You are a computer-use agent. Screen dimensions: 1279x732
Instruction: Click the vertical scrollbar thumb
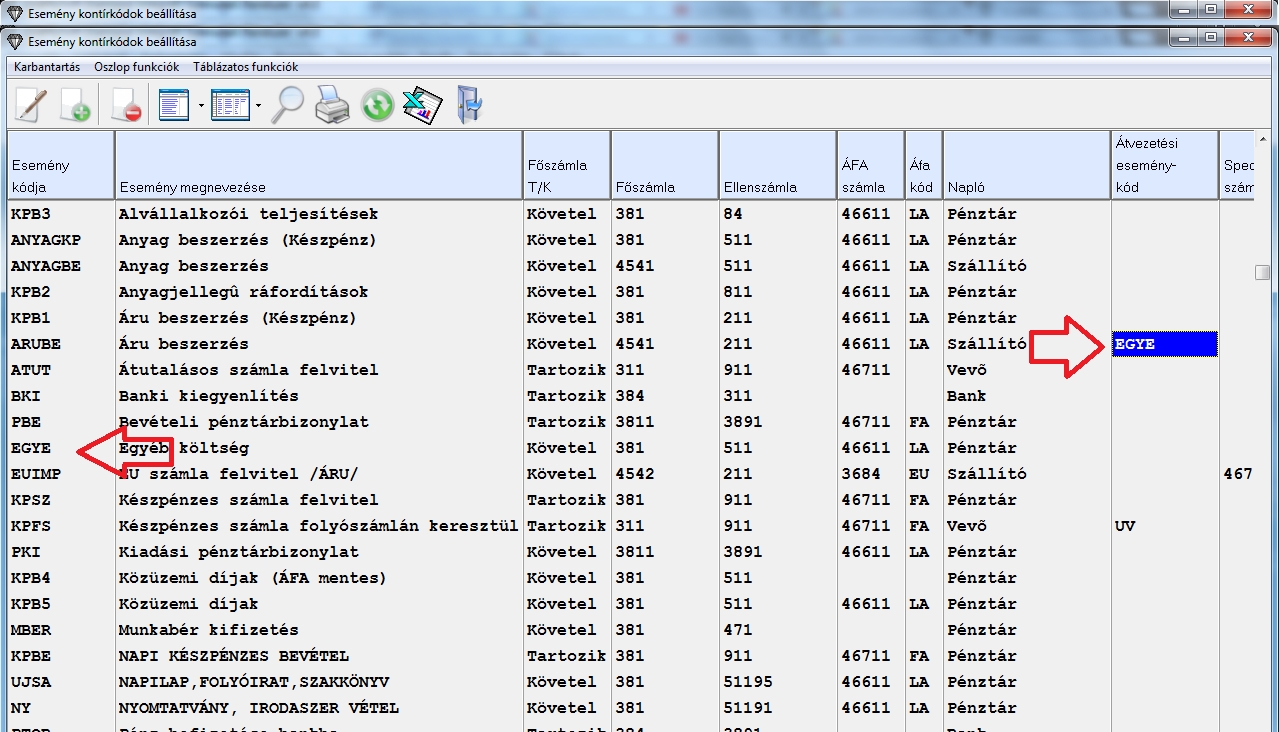pos(1263,272)
